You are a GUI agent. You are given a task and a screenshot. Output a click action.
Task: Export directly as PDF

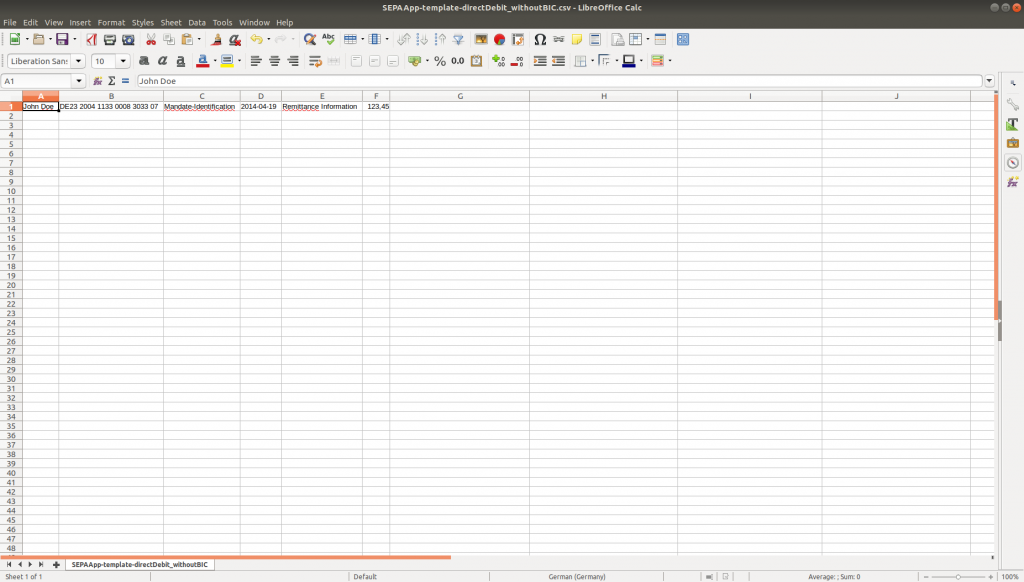point(91,40)
